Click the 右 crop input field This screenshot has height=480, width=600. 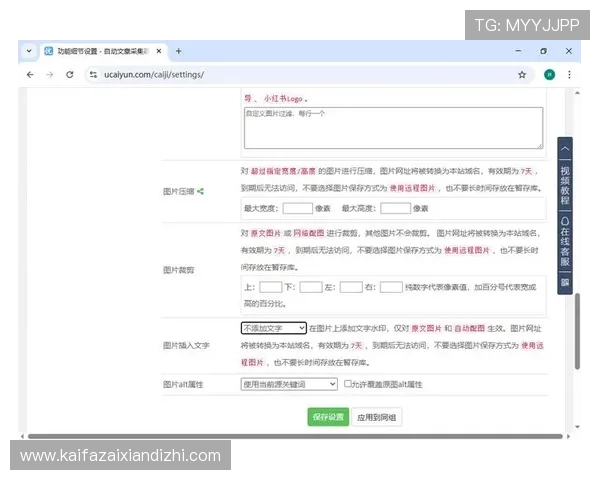391,287
